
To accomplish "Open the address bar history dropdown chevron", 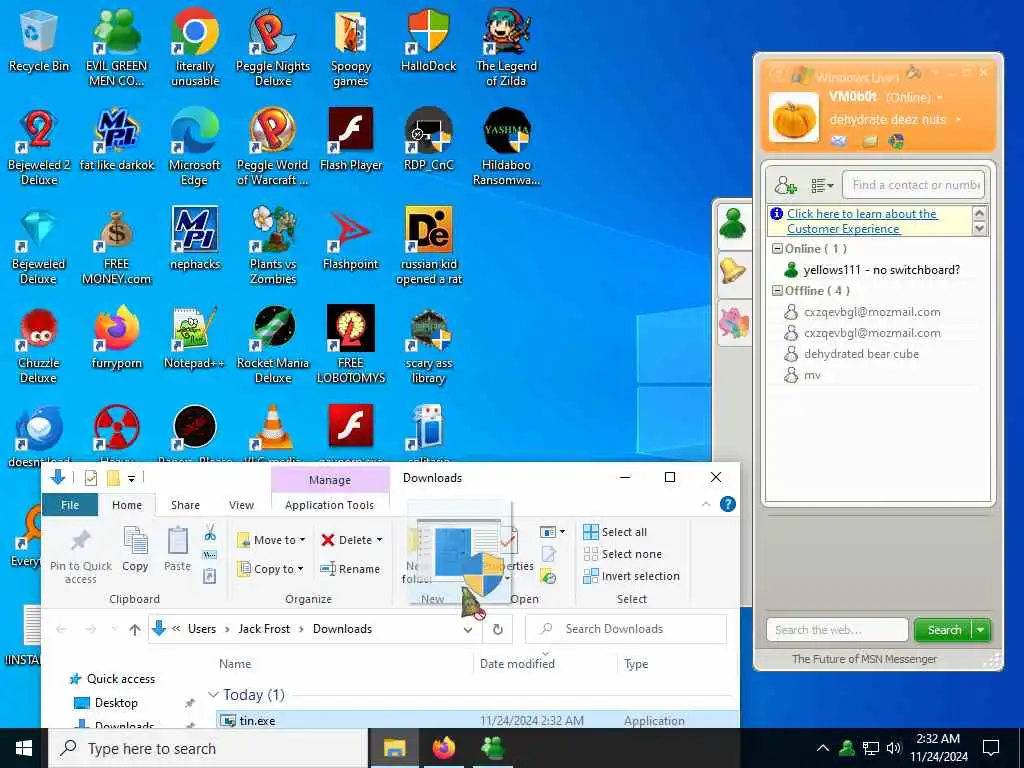I will [468, 630].
